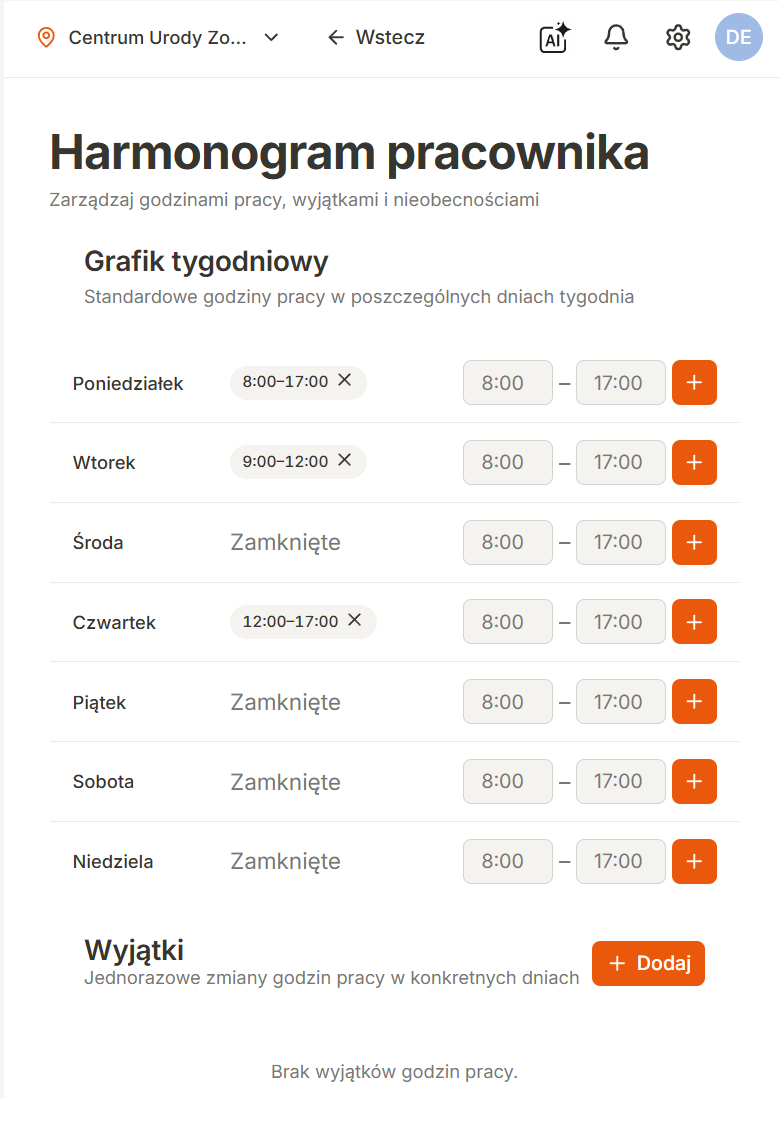779x1123 pixels.
Task: Click the Czwartek start time field
Action: 507,621
